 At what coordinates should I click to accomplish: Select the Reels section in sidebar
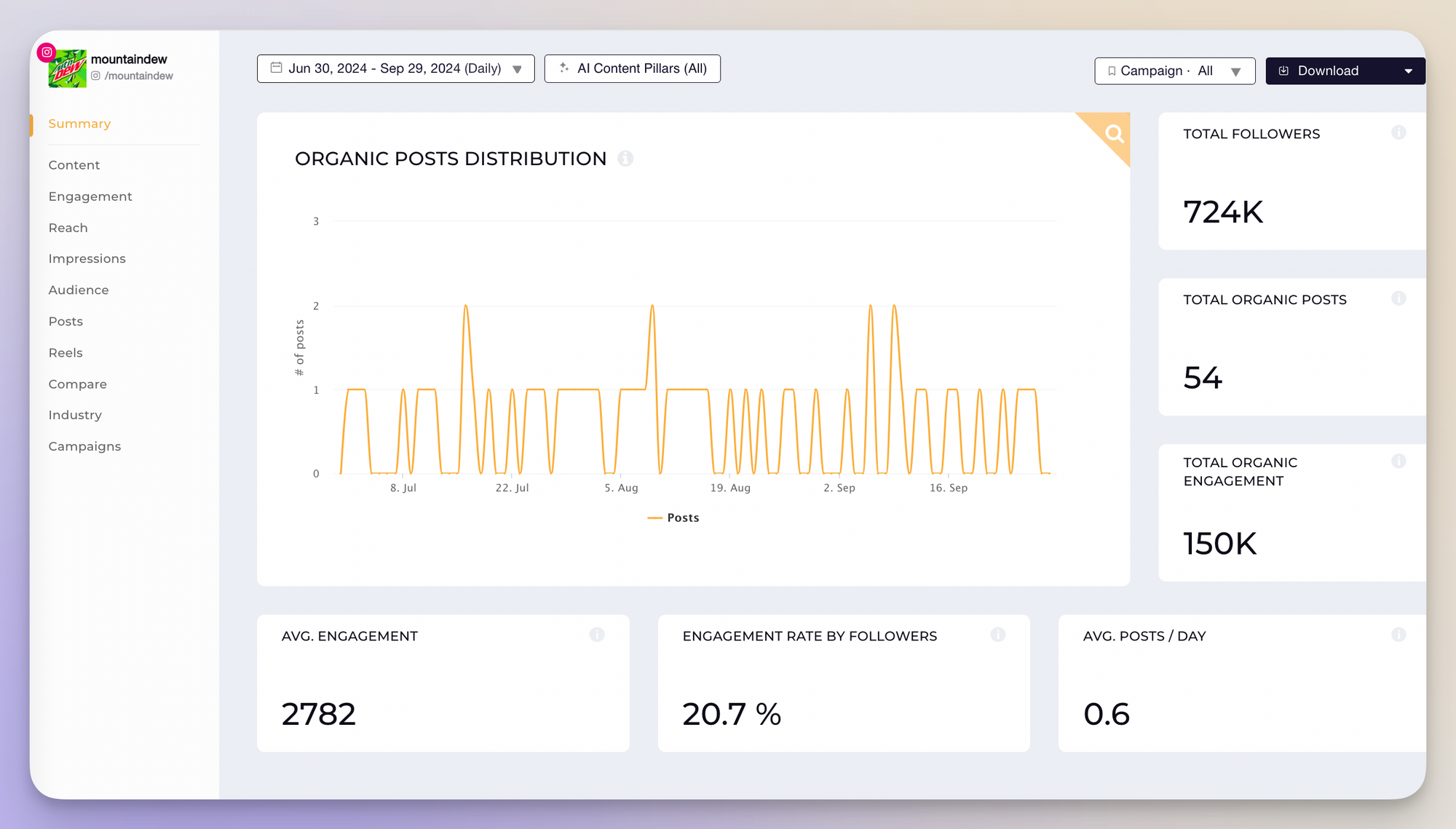[x=63, y=352]
